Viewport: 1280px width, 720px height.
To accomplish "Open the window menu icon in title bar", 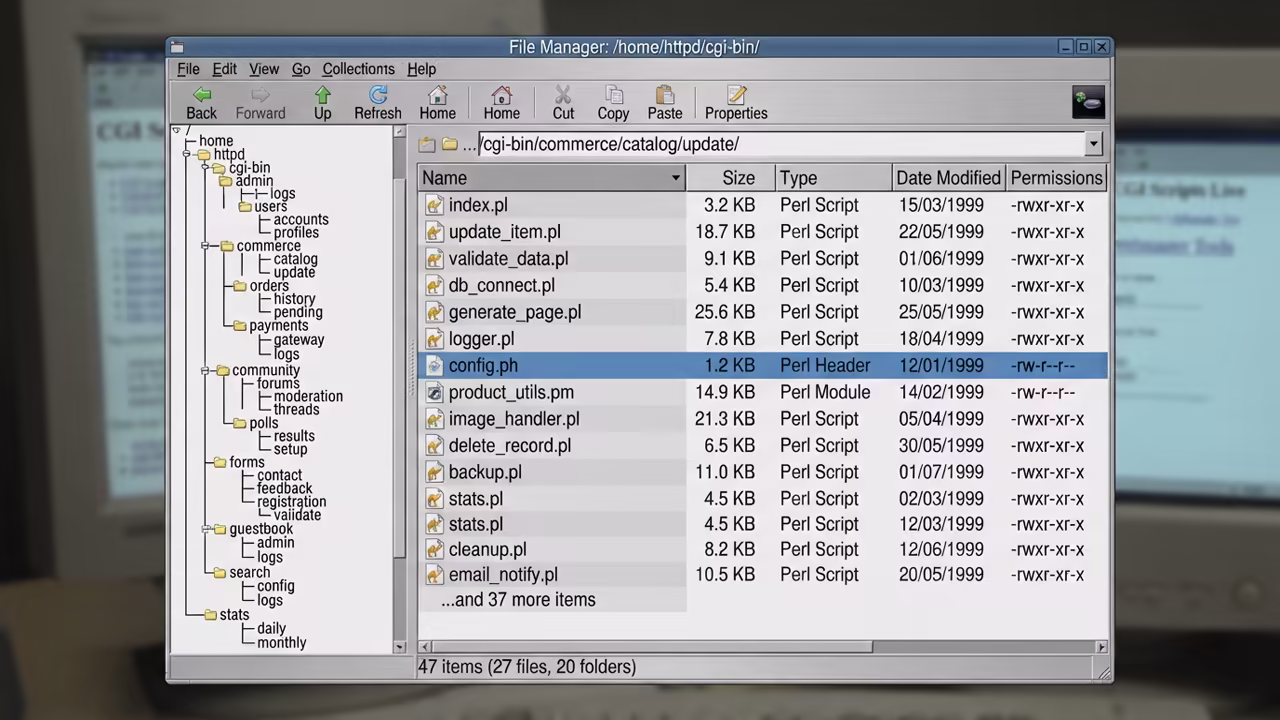I will click(177, 47).
